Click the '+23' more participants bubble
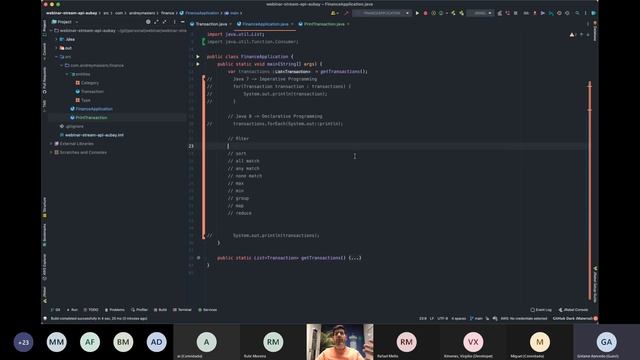The width and height of the screenshot is (640, 360). point(23,342)
